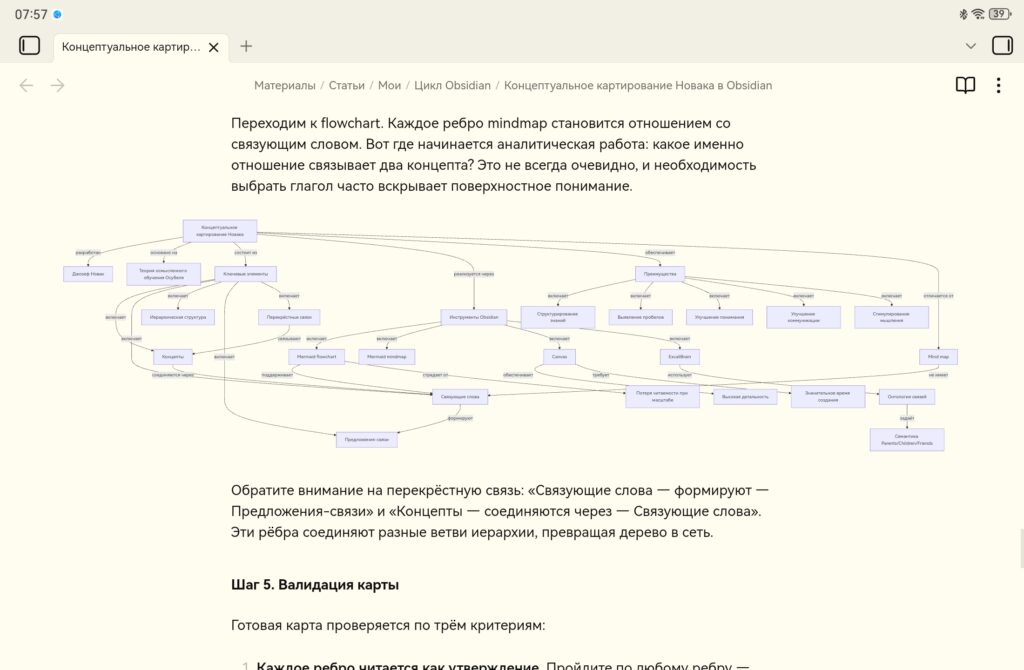This screenshot has width=1024, height=670.
Task: Click the Связующие слова diagram node
Action: (x=460, y=396)
